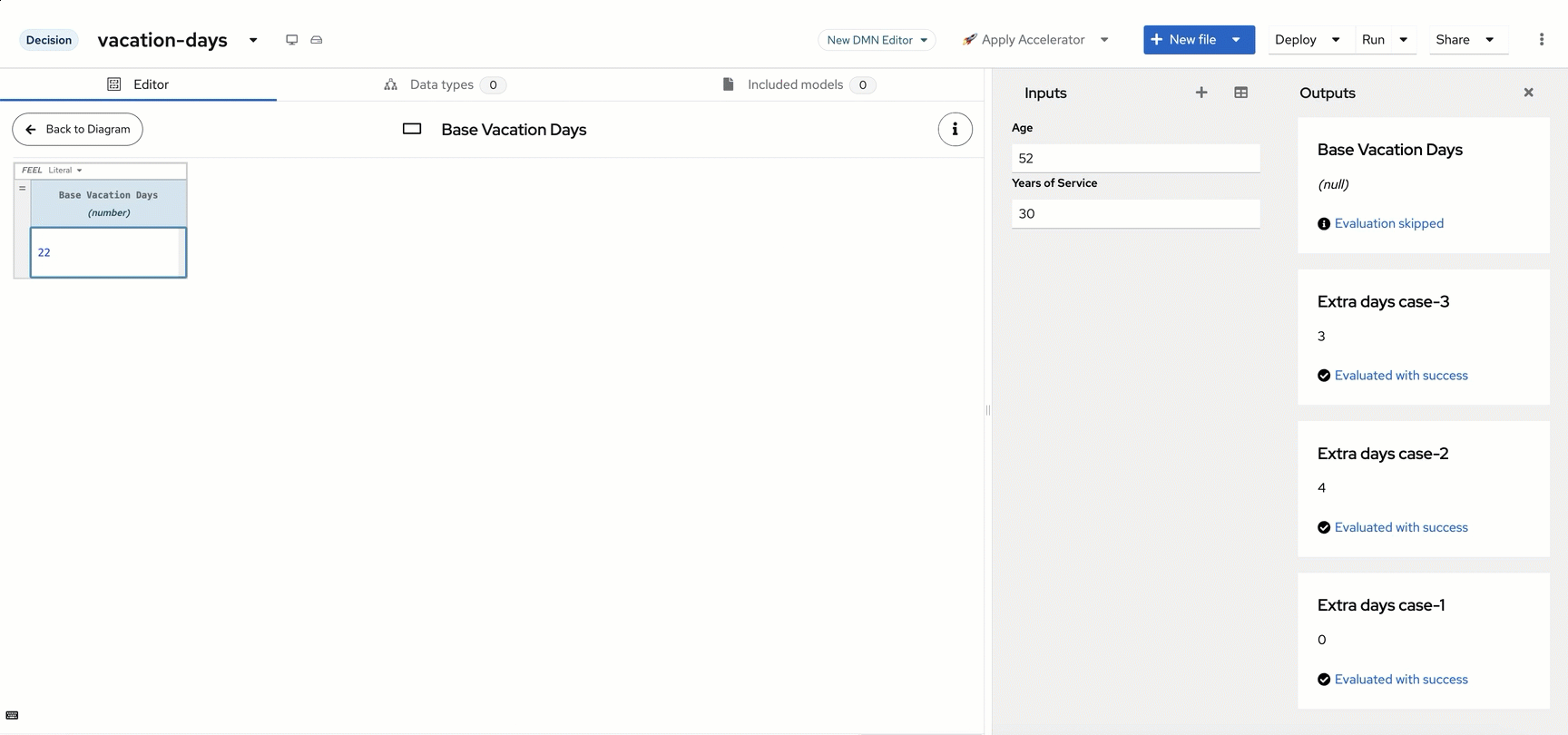Screen dimensions: 1568x735
Task: Click the keyboard shortcuts icon at bottom left
Action: click(x=12, y=715)
